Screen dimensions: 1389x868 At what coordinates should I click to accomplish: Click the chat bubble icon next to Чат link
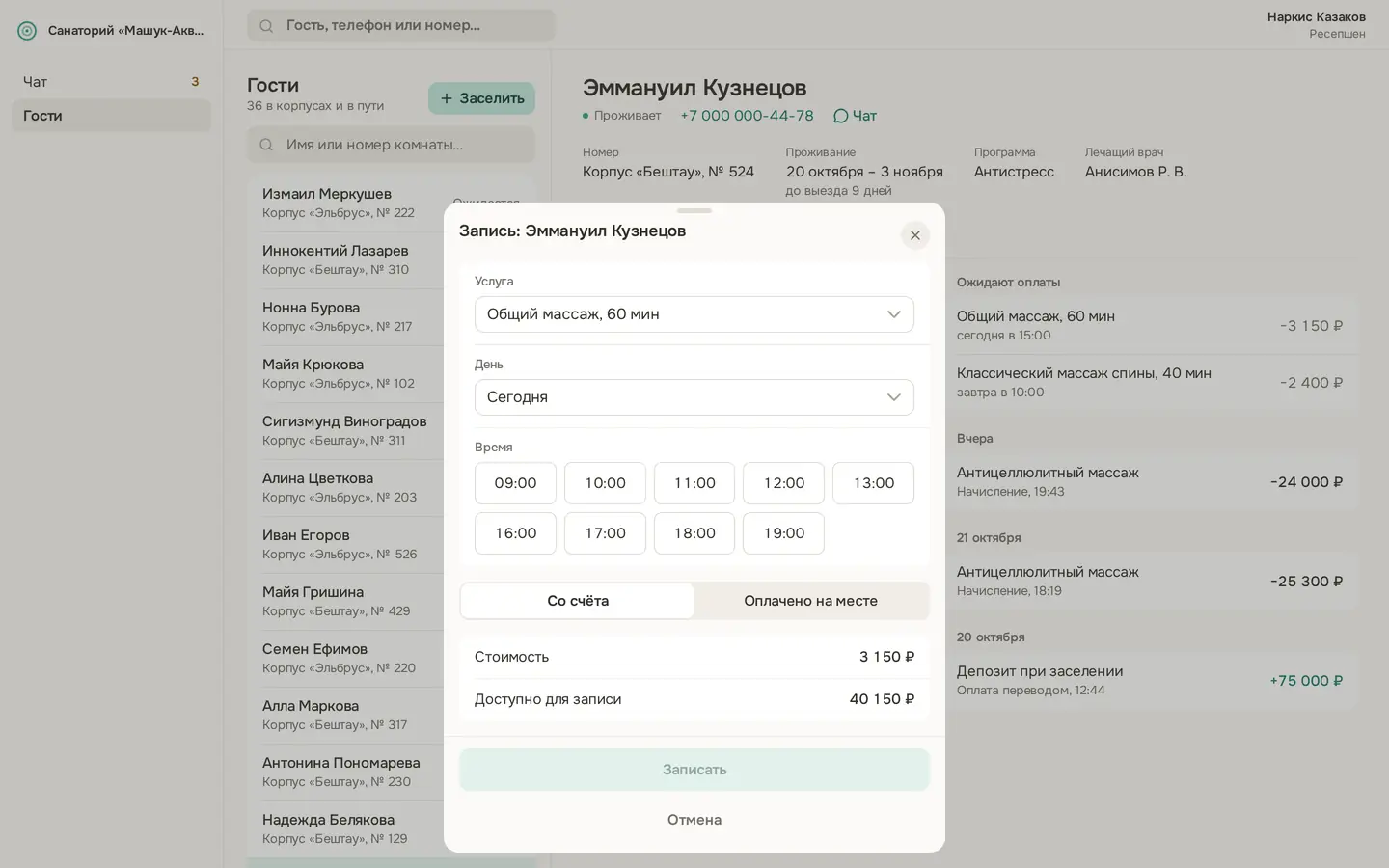point(840,116)
